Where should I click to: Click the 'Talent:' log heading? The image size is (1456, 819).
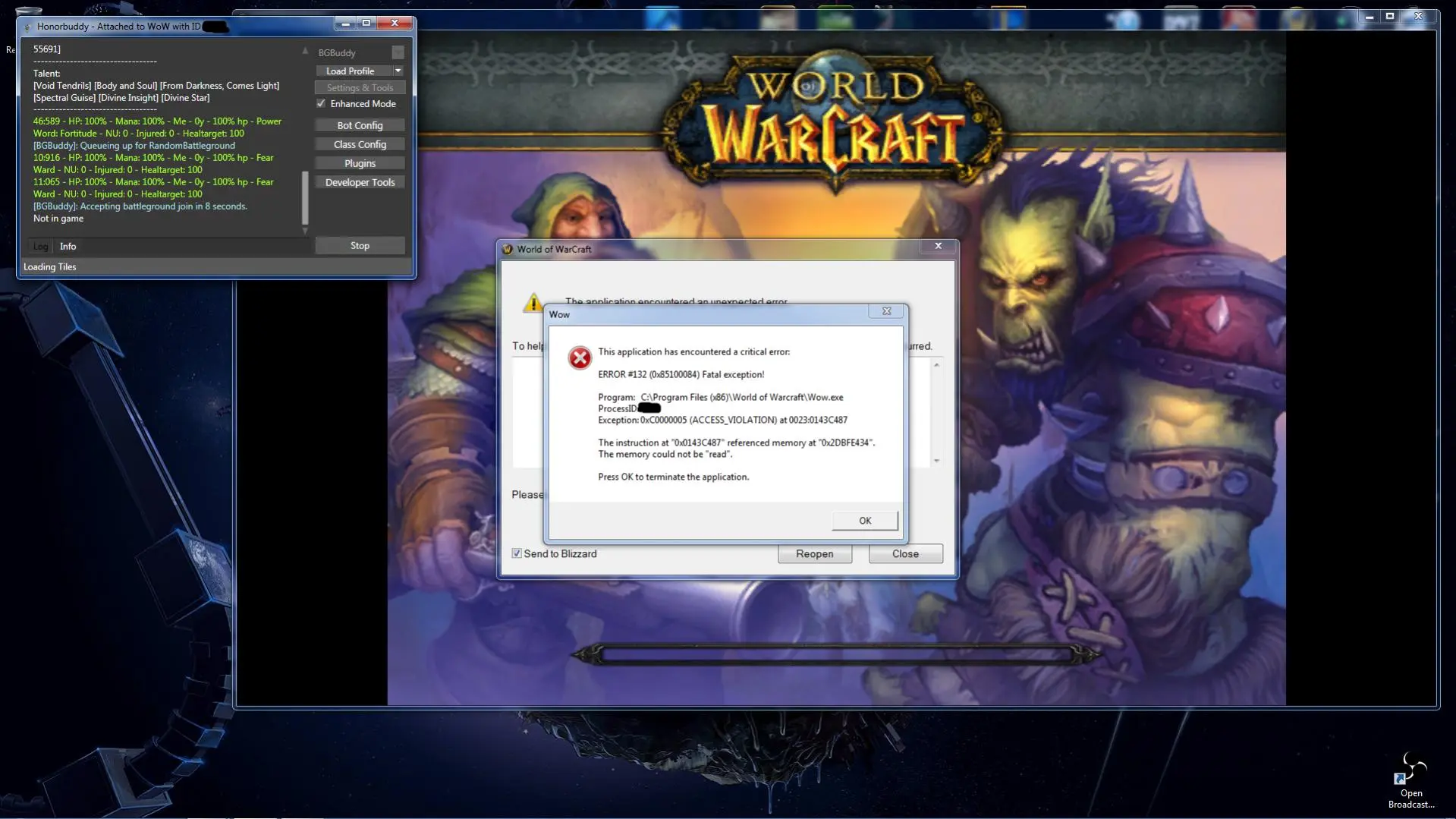click(x=46, y=74)
